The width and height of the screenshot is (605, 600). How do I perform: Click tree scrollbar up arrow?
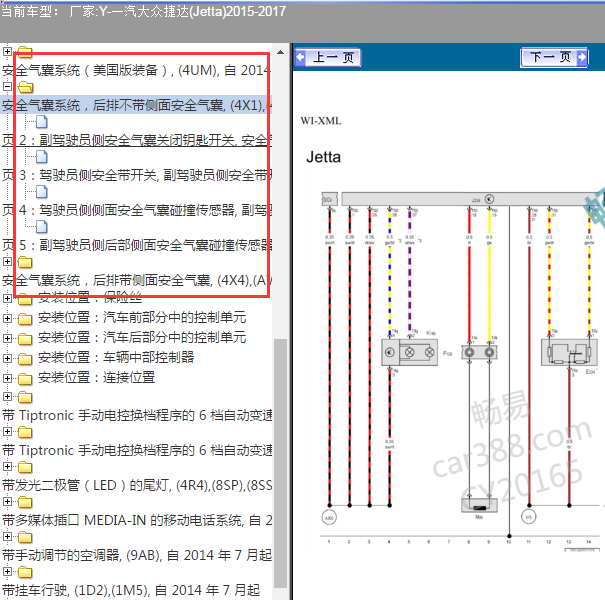click(281, 52)
